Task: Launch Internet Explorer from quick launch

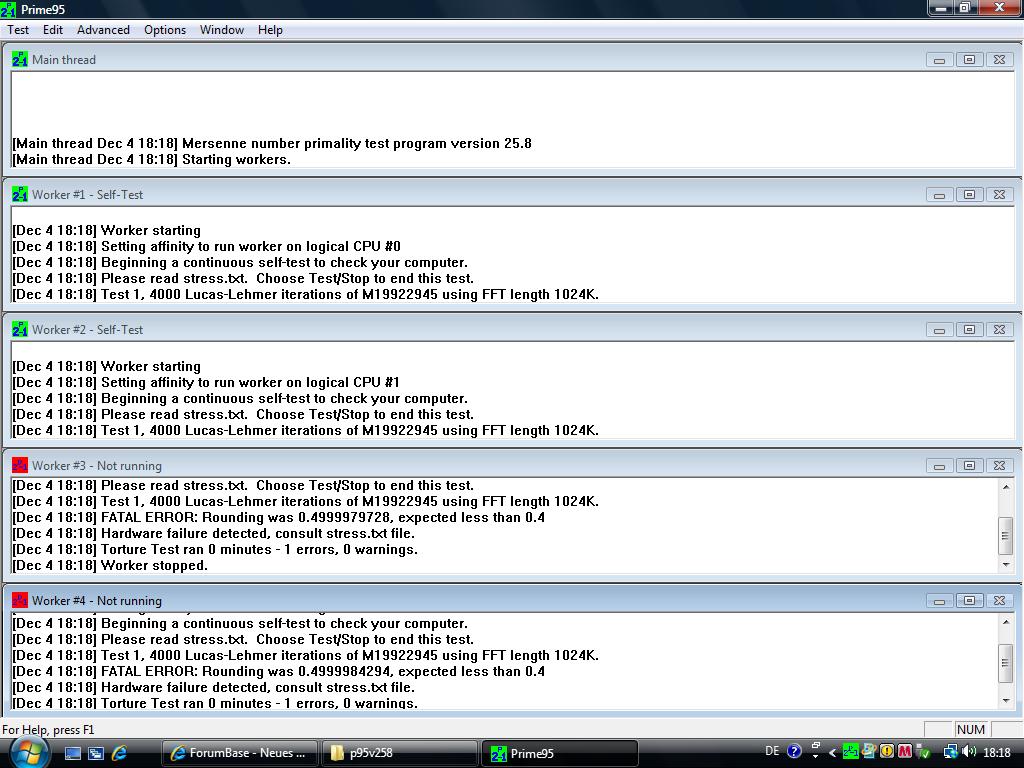Action: tap(120, 753)
